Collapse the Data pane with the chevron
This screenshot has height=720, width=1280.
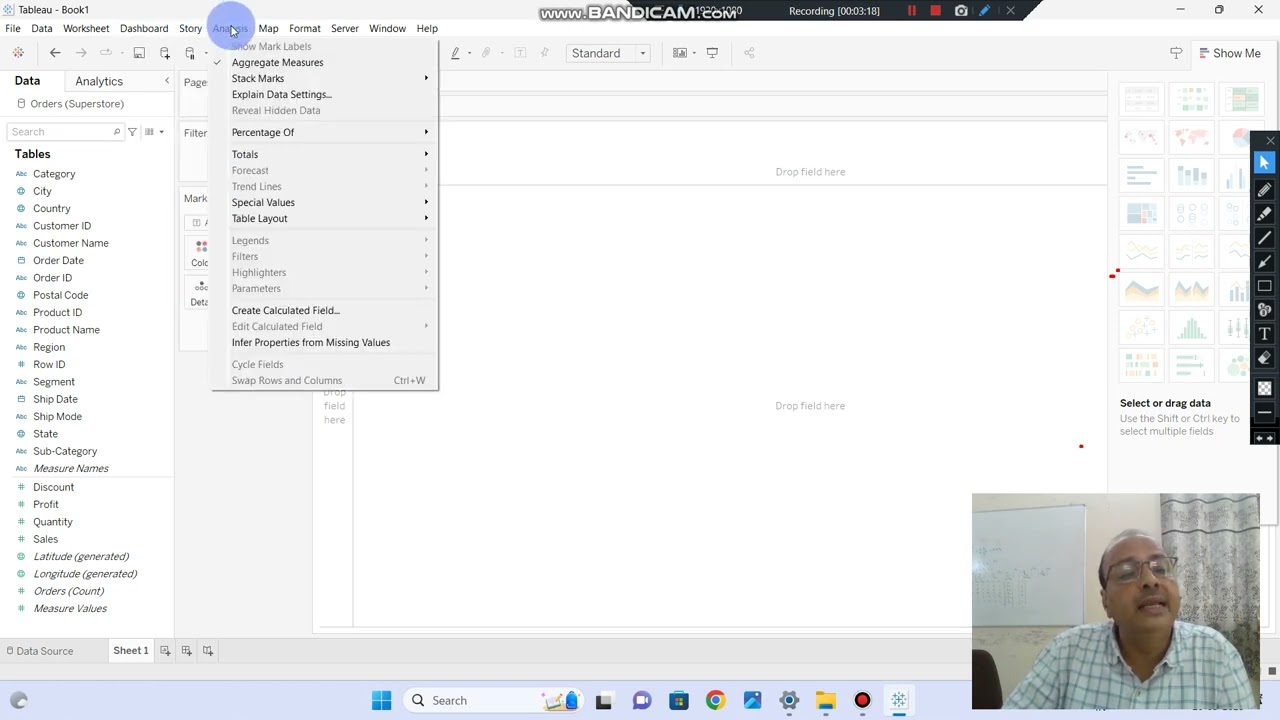167,81
